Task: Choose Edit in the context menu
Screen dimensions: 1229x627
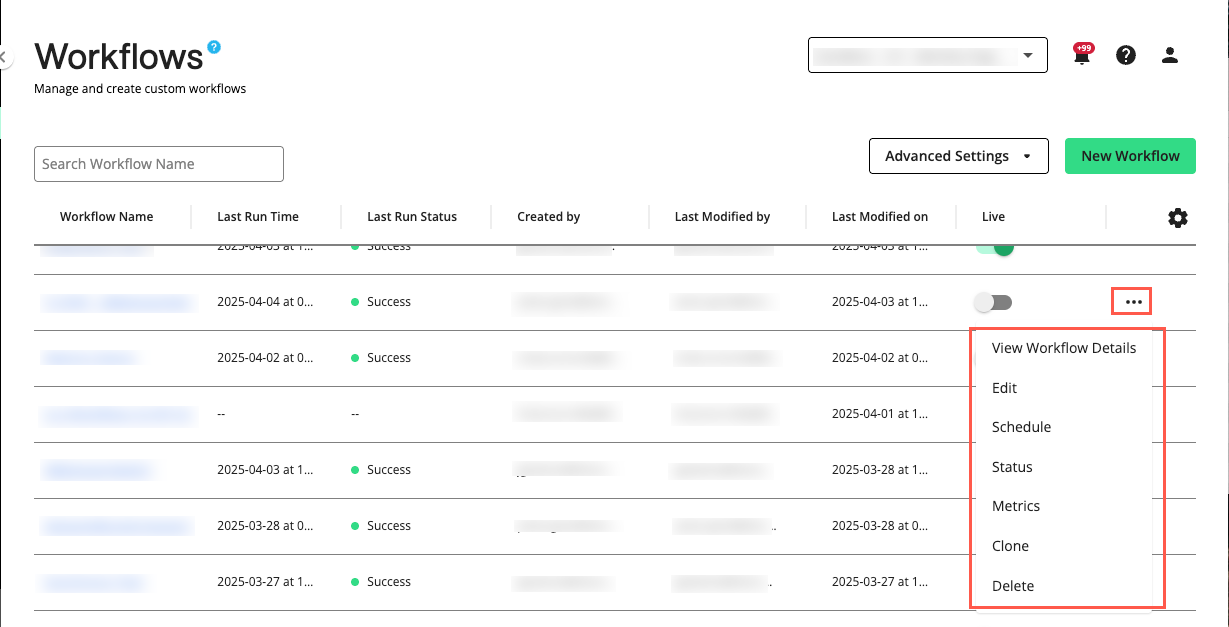Action: [1004, 388]
